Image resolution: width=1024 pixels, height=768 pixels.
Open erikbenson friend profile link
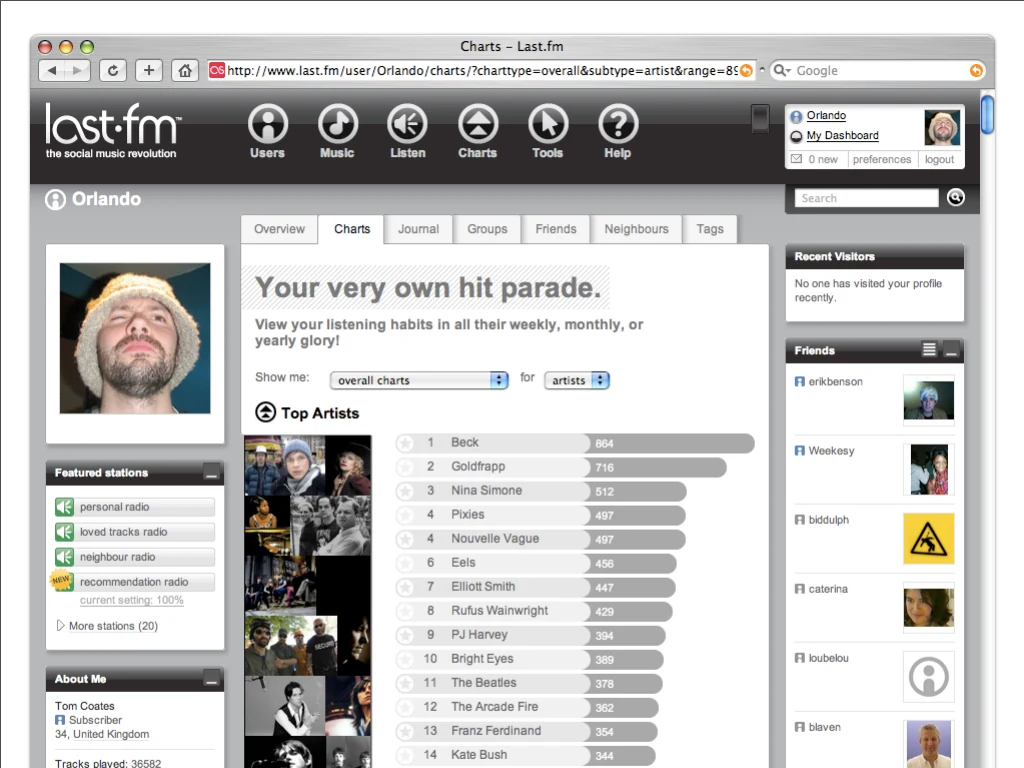[x=835, y=381]
